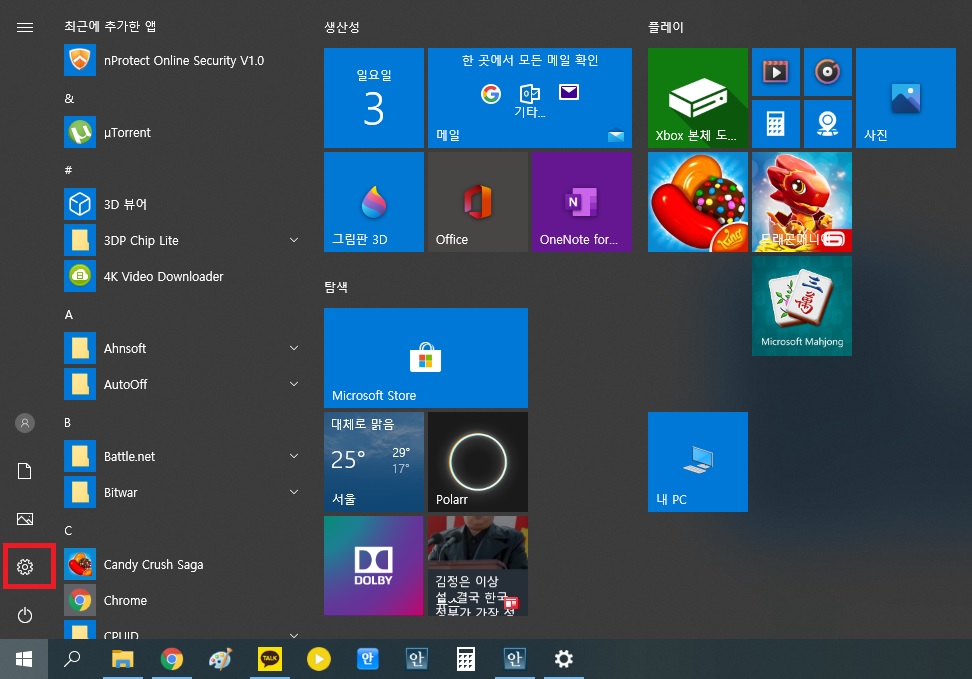Image resolution: width=972 pixels, height=679 pixels.
Task: Open the Movies & TV small tile
Action: tap(775, 72)
